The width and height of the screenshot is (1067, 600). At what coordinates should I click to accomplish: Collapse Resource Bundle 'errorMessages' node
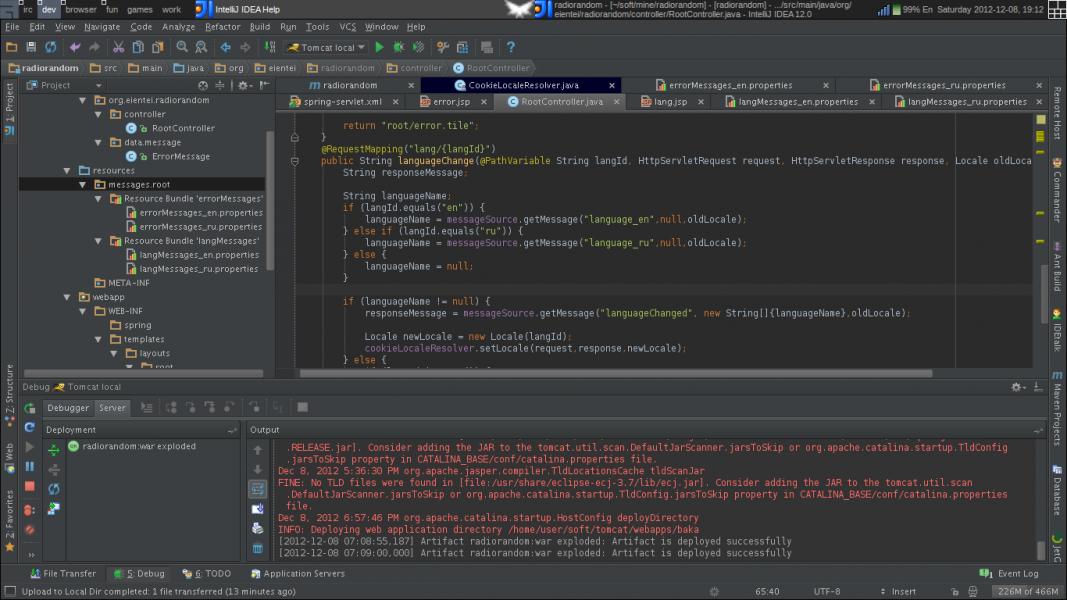click(x=98, y=199)
